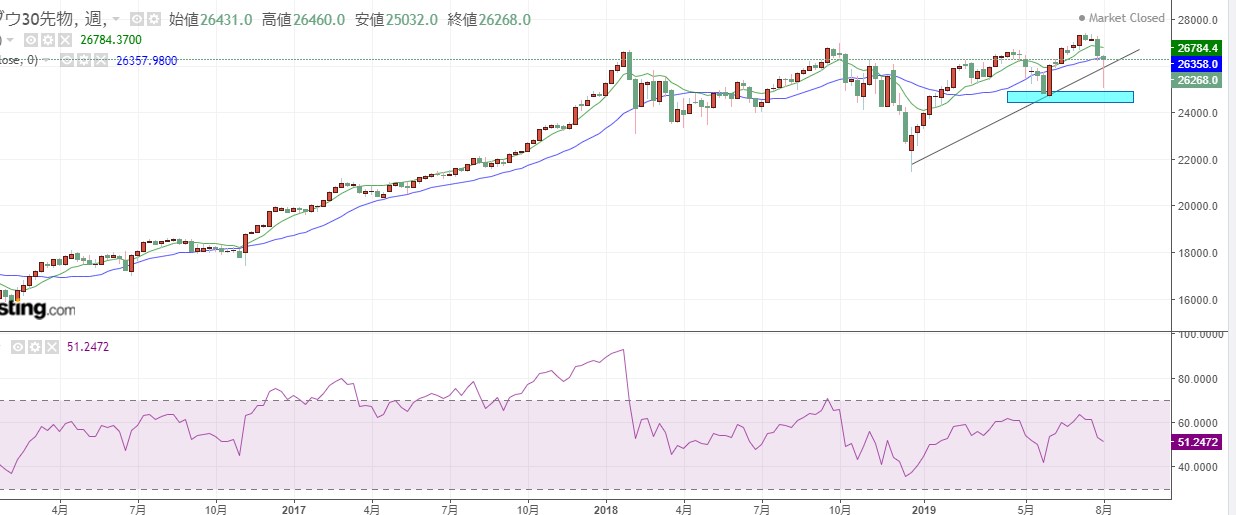This screenshot has height=515, width=1236.
Task: Open settings gear for main symbol title
Action: click(154, 19)
